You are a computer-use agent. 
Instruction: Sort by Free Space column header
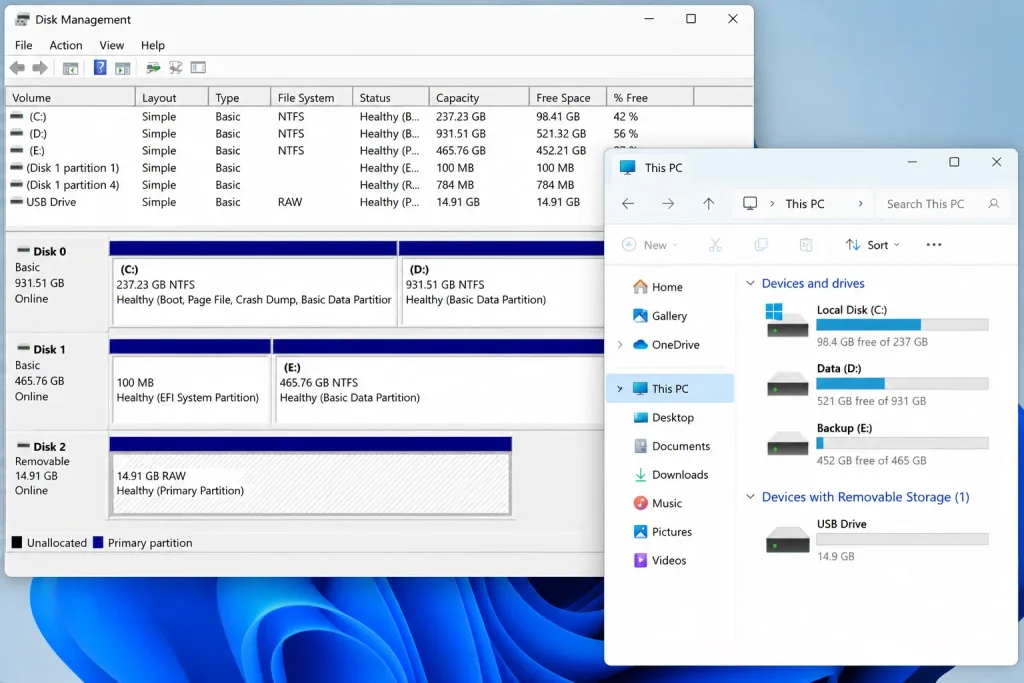[x=568, y=97]
